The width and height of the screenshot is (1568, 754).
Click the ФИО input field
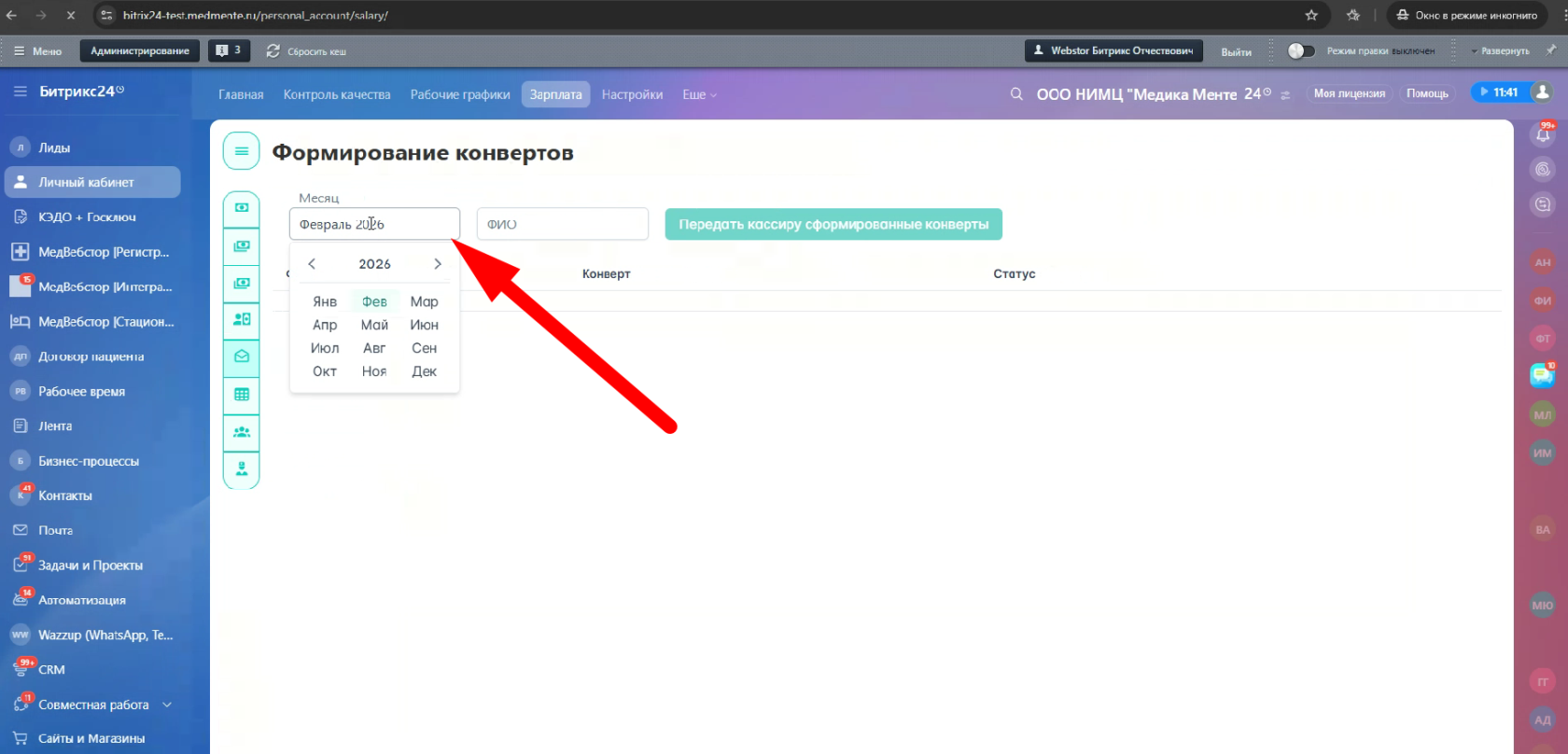click(x=562, y=224)
